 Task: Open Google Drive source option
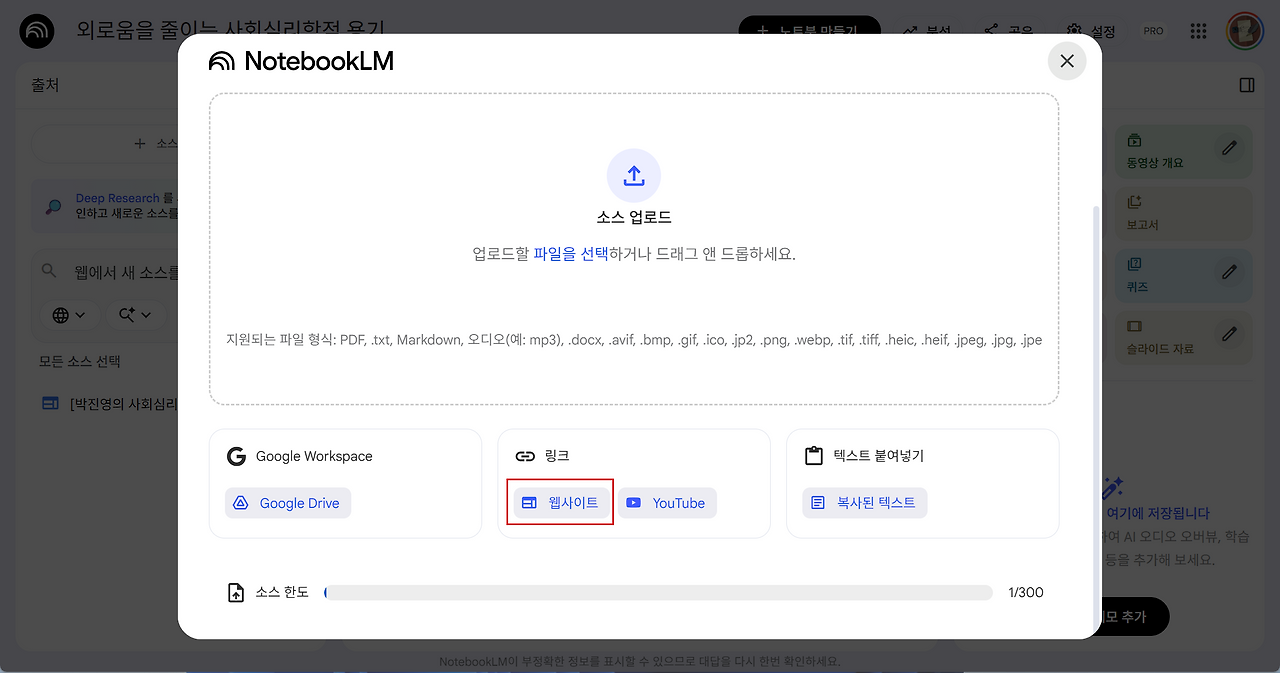coord(288,503)
